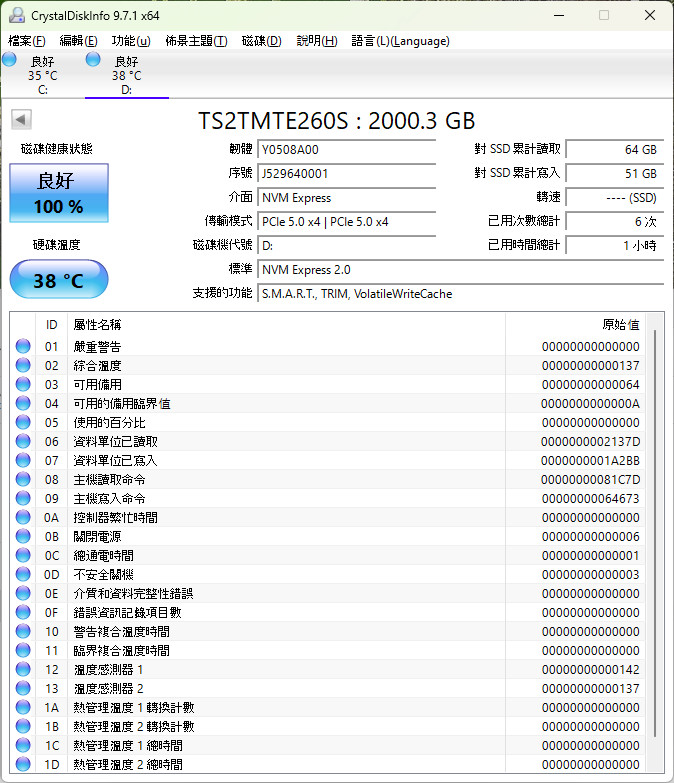Click the power on count value 6 次
The height and width of the screenshot is (783, 674).
[x=615, y=222]
